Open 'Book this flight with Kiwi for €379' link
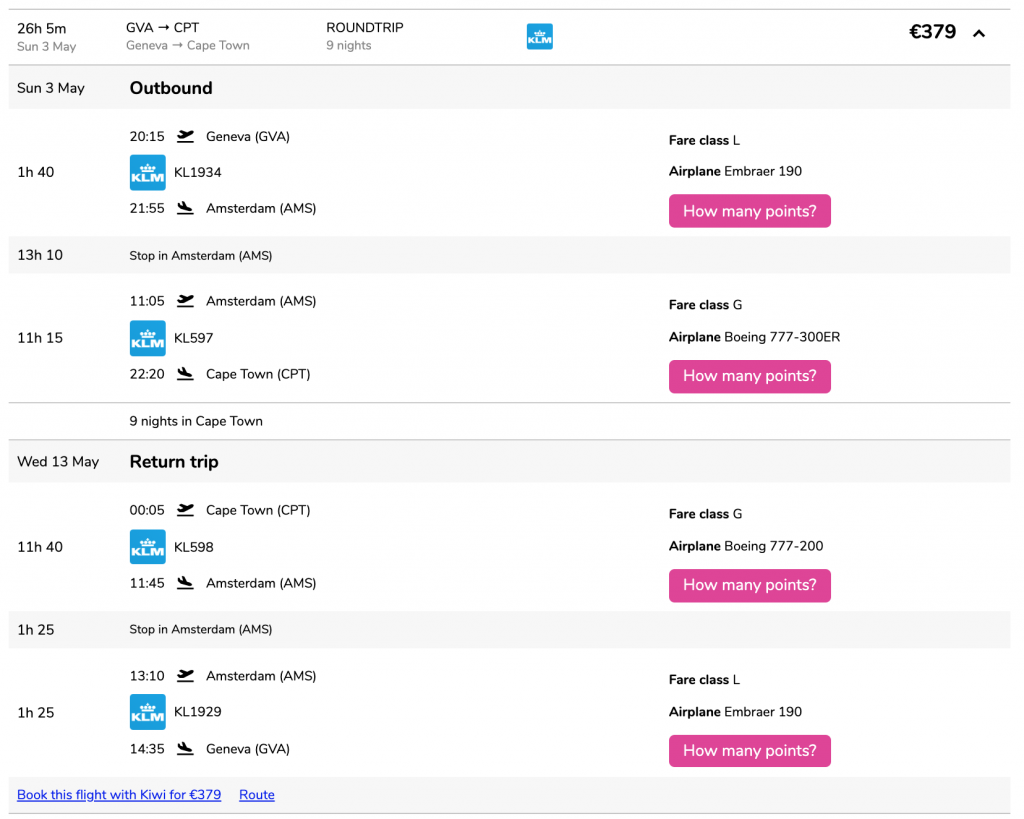The height and width of the screenshot is (819, 1024). [x=119, y=795]
